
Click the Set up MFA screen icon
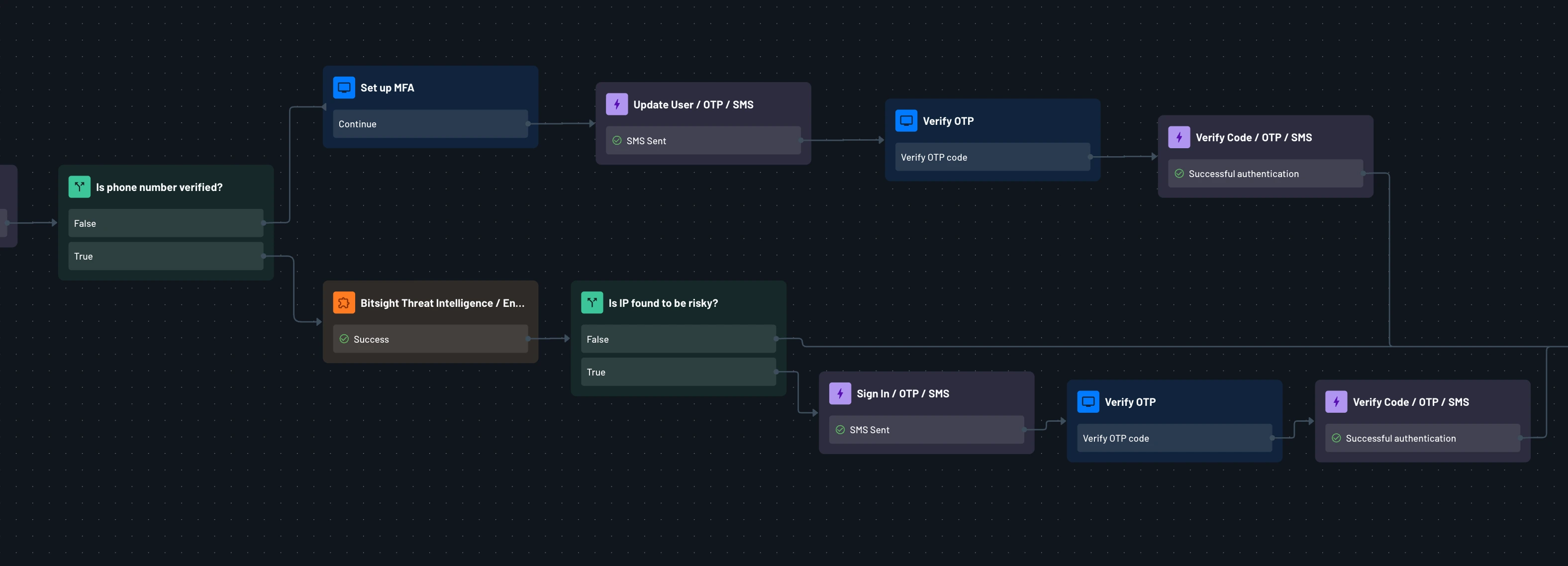(344, 88)
